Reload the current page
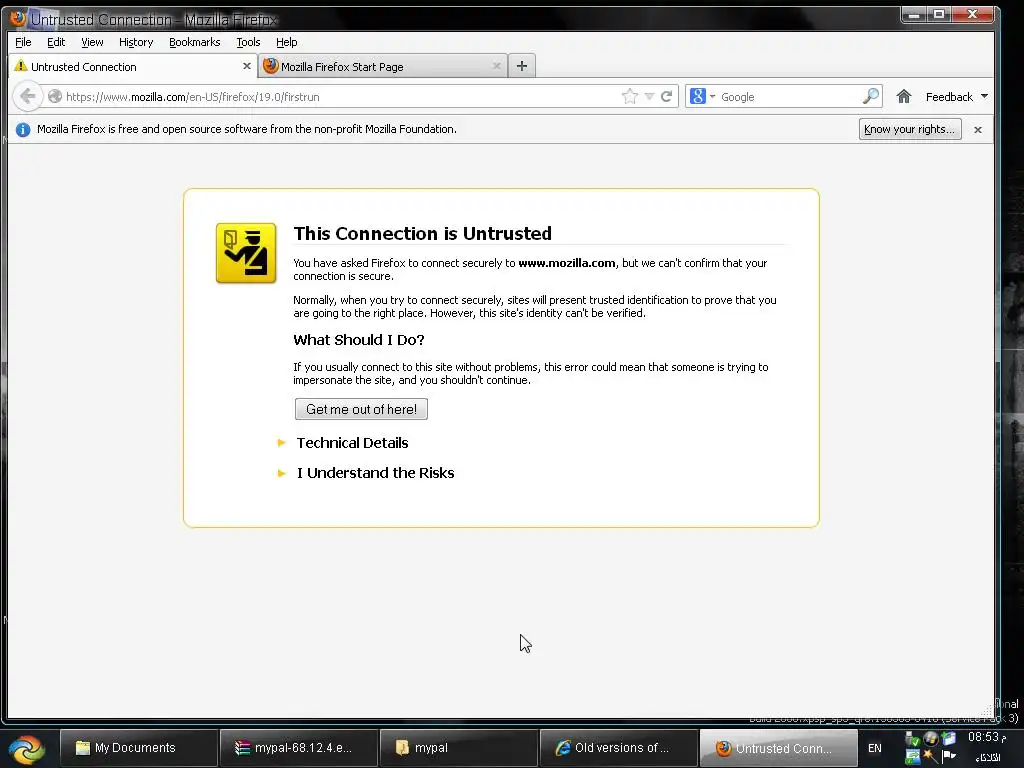Viewport: 1024px width, 768px height. [x=666, y=97]
